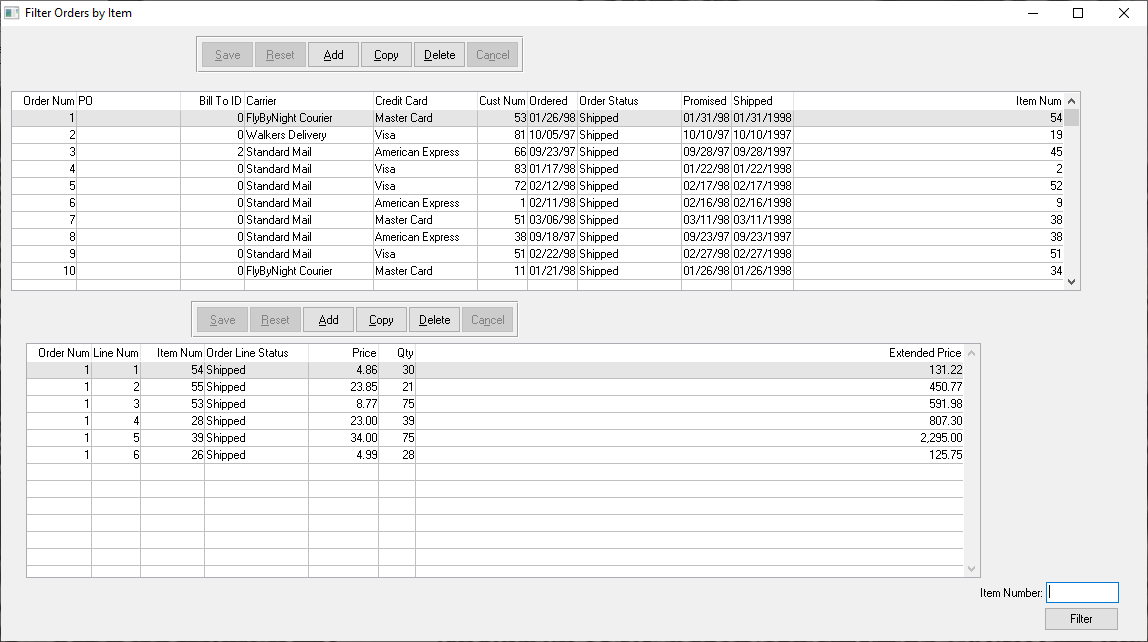
Task: Click Carrier column header in orders grid
Action: coord(308,101)
